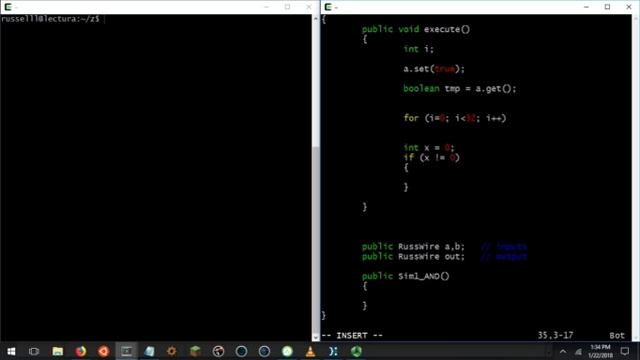Open the green sphere taskbar icon

click(x=356, y=351)
